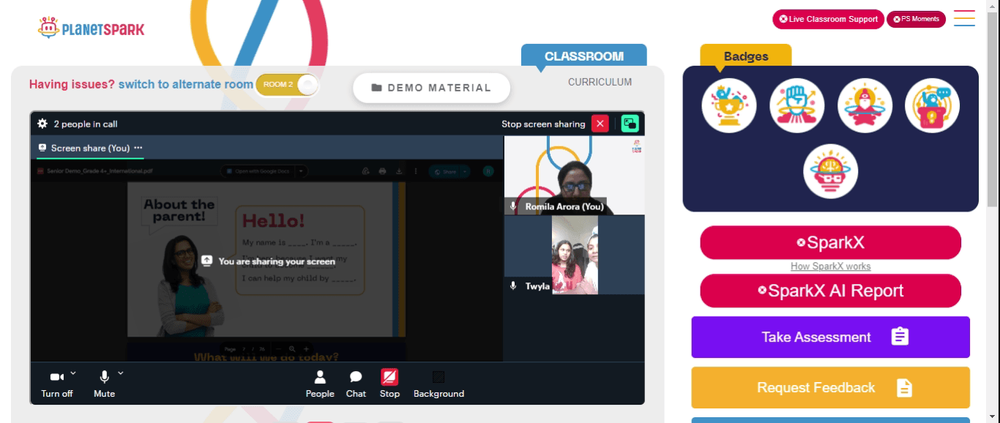This screenshot has width=1000, height=423.
Task: Click the raised fist badge
Action: click(797, 106)
